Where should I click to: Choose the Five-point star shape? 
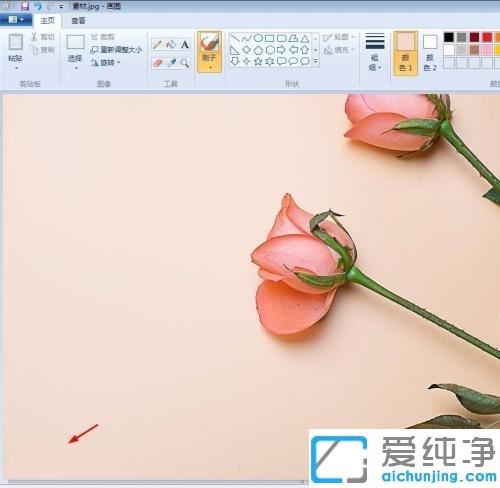tap(258, 61)
